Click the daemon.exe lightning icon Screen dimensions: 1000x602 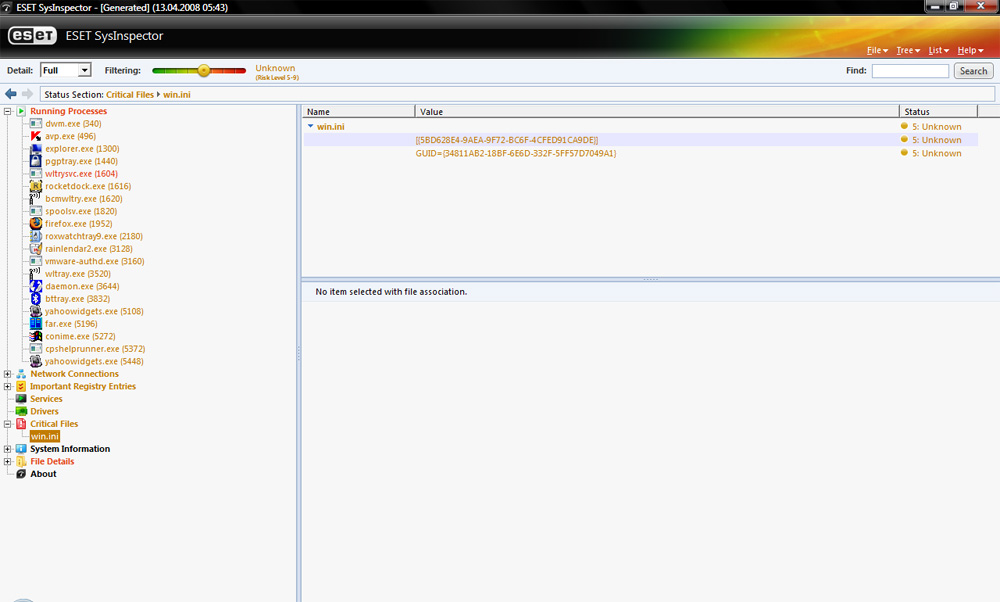(x=36, y=286)
